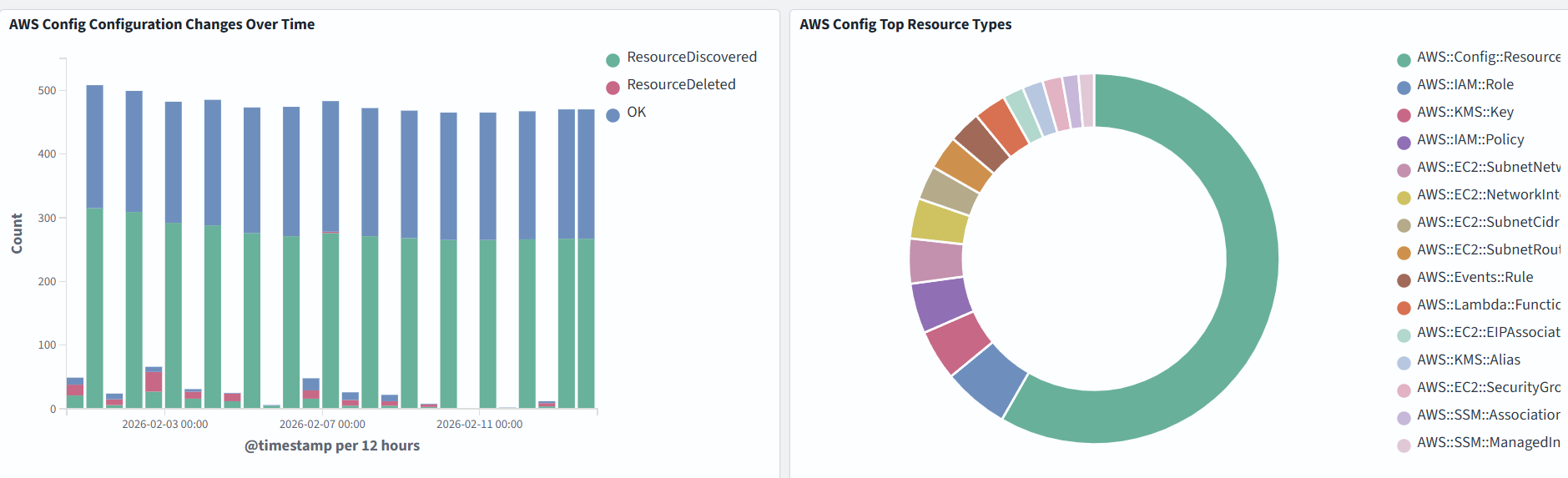Click the AWS::Config::Resource legend dot
The height and width of the screenshot is (478, 1568).
tap(1404, 59)
